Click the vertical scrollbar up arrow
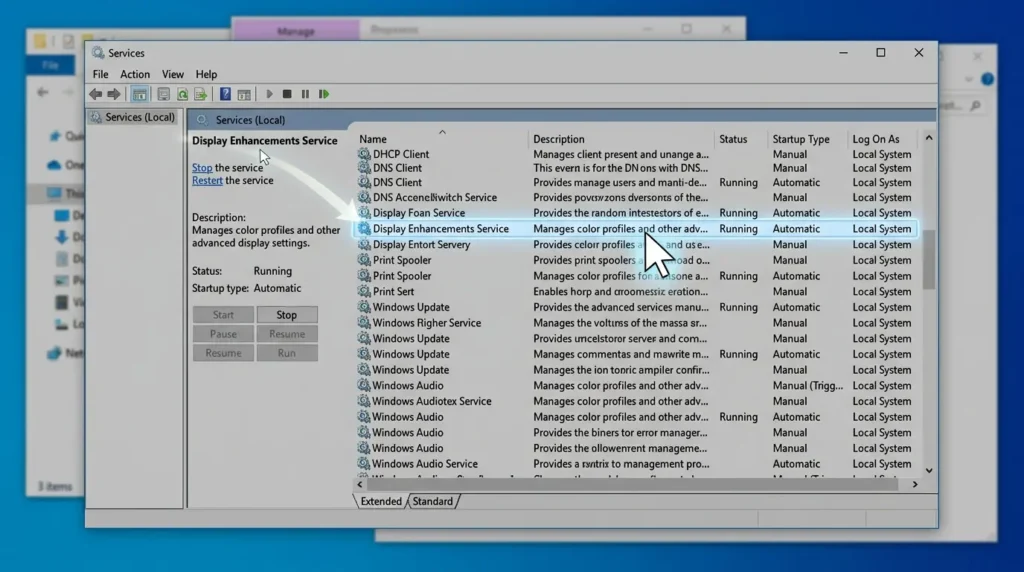The height and width of the screenshot is (572, 1024). pyautogui.click(x=929, y=138)
